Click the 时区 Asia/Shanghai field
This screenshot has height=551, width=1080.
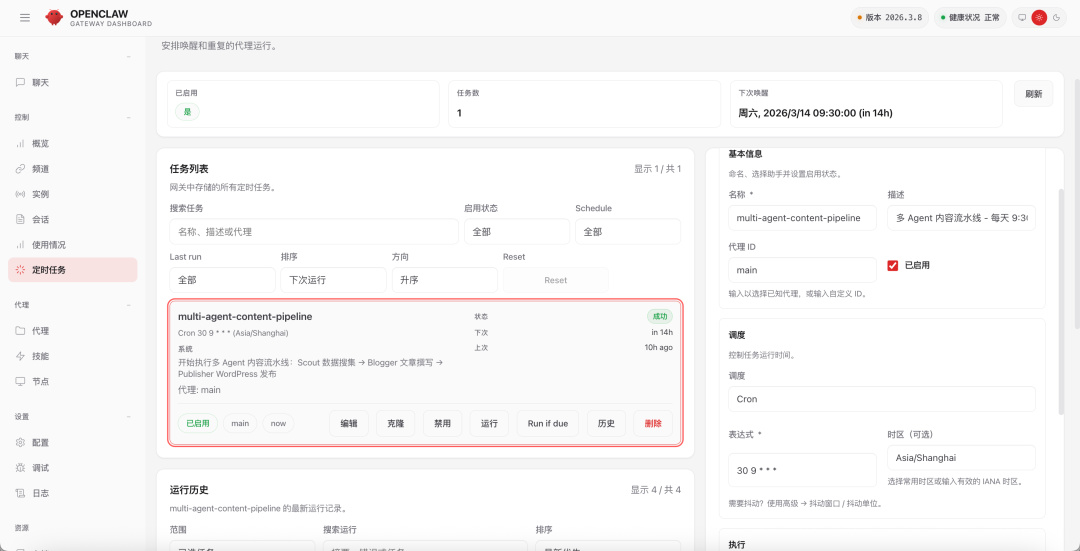[962, 458]
